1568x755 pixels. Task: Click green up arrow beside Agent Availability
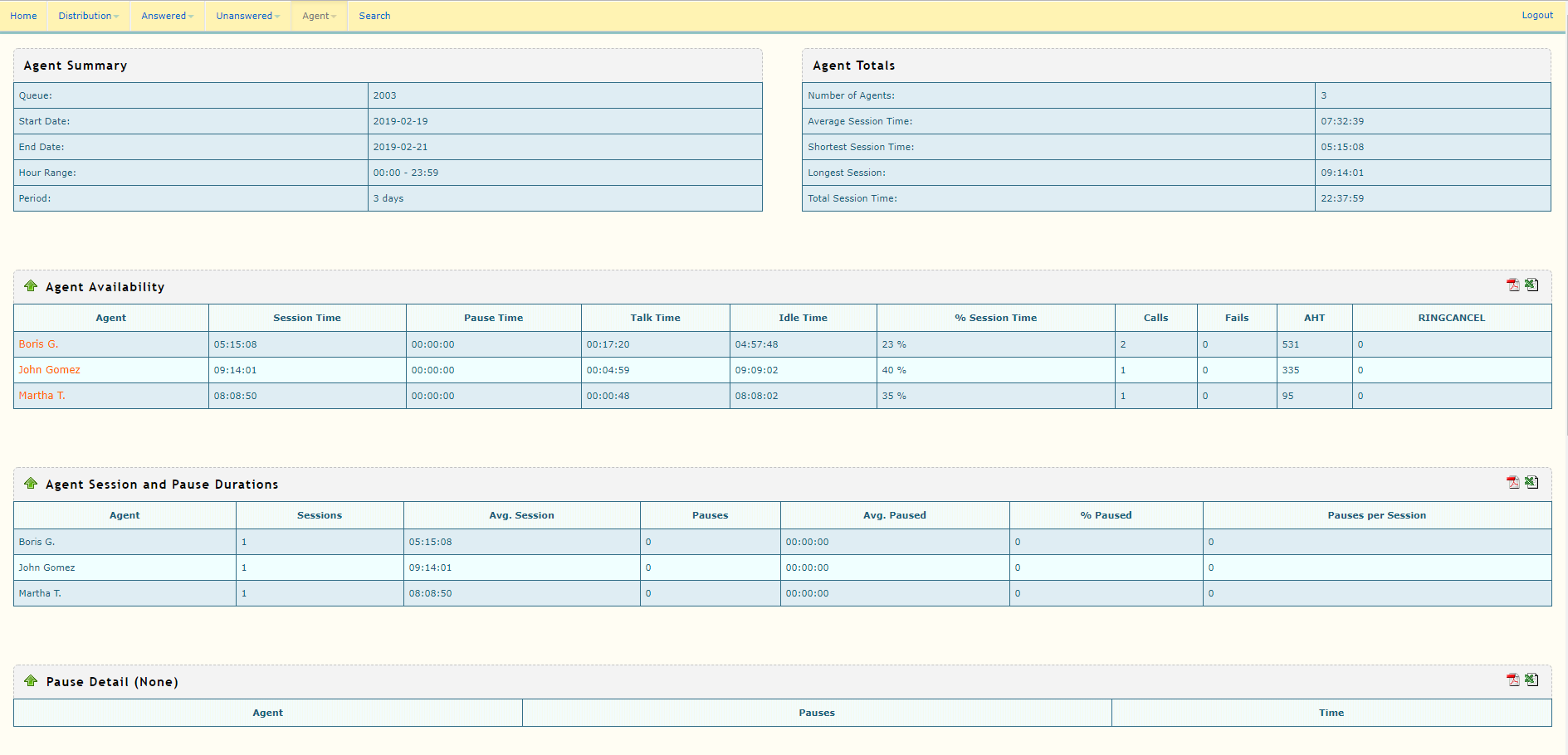31,286
